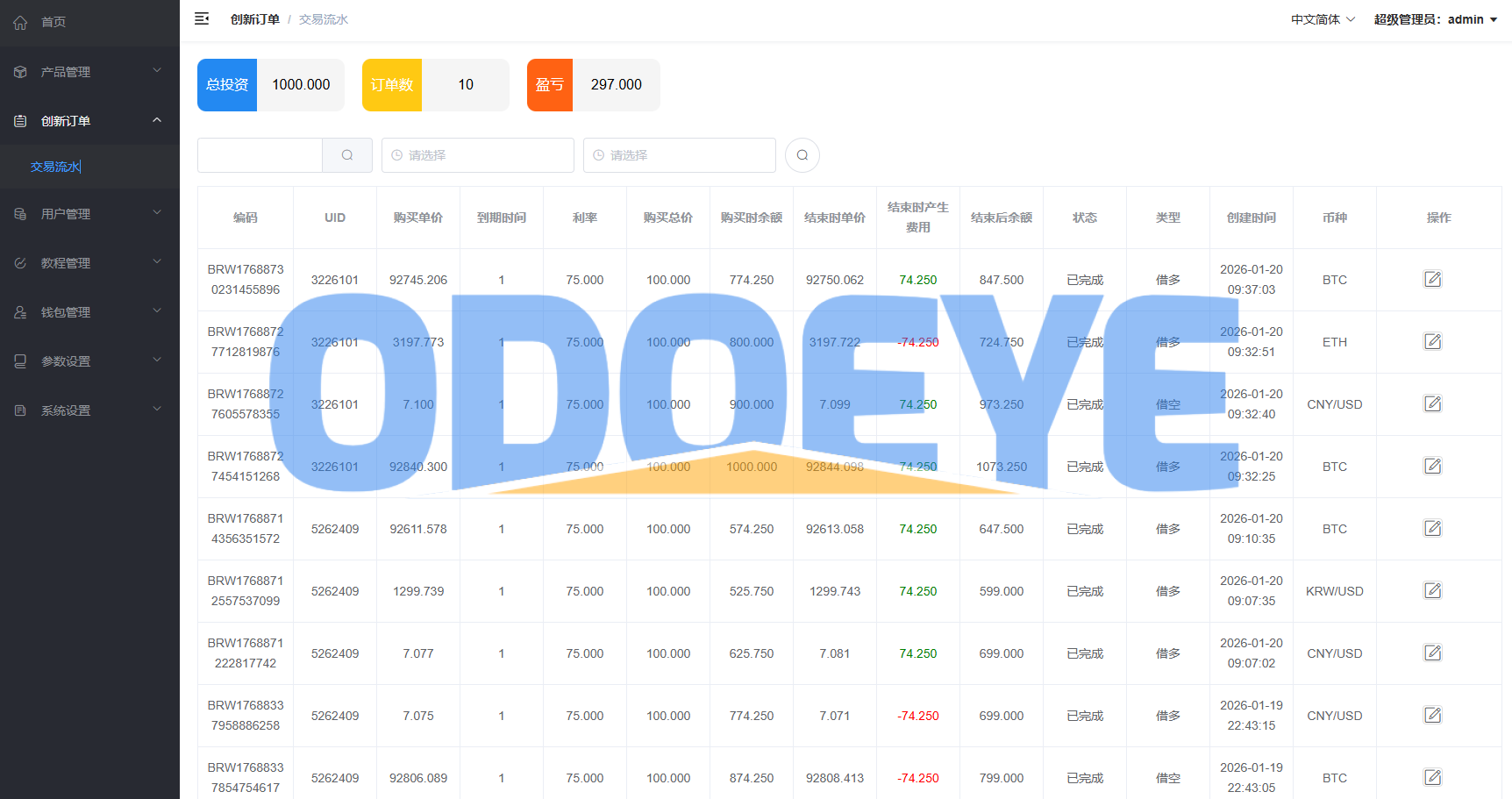The height and width of the screenshot is (799, 1512).
Task: Expand the 产品管理 sidebar menu
Action: point(88,72)
